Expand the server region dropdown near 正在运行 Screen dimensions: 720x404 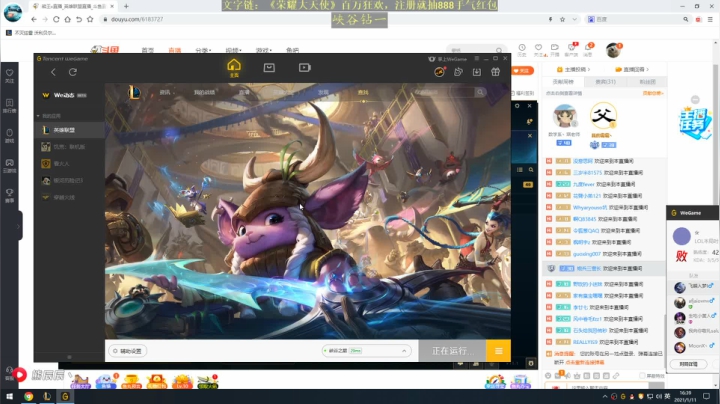[x=404, y=351]
